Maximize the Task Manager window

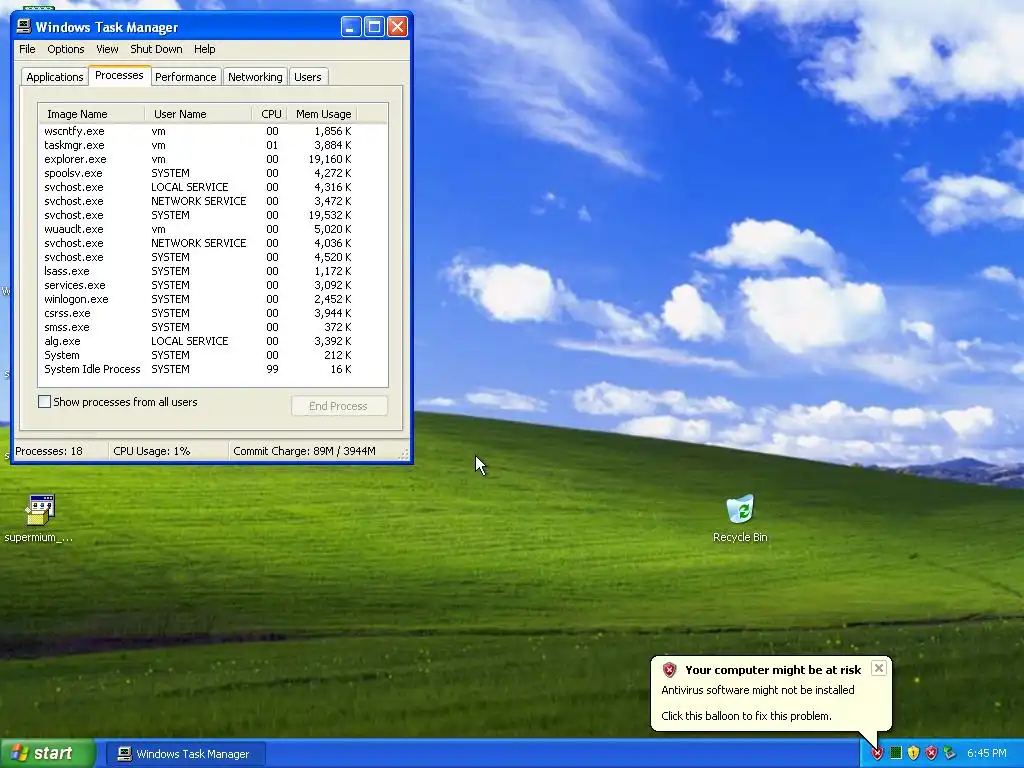pyautogui.click(x=374, y=27)
